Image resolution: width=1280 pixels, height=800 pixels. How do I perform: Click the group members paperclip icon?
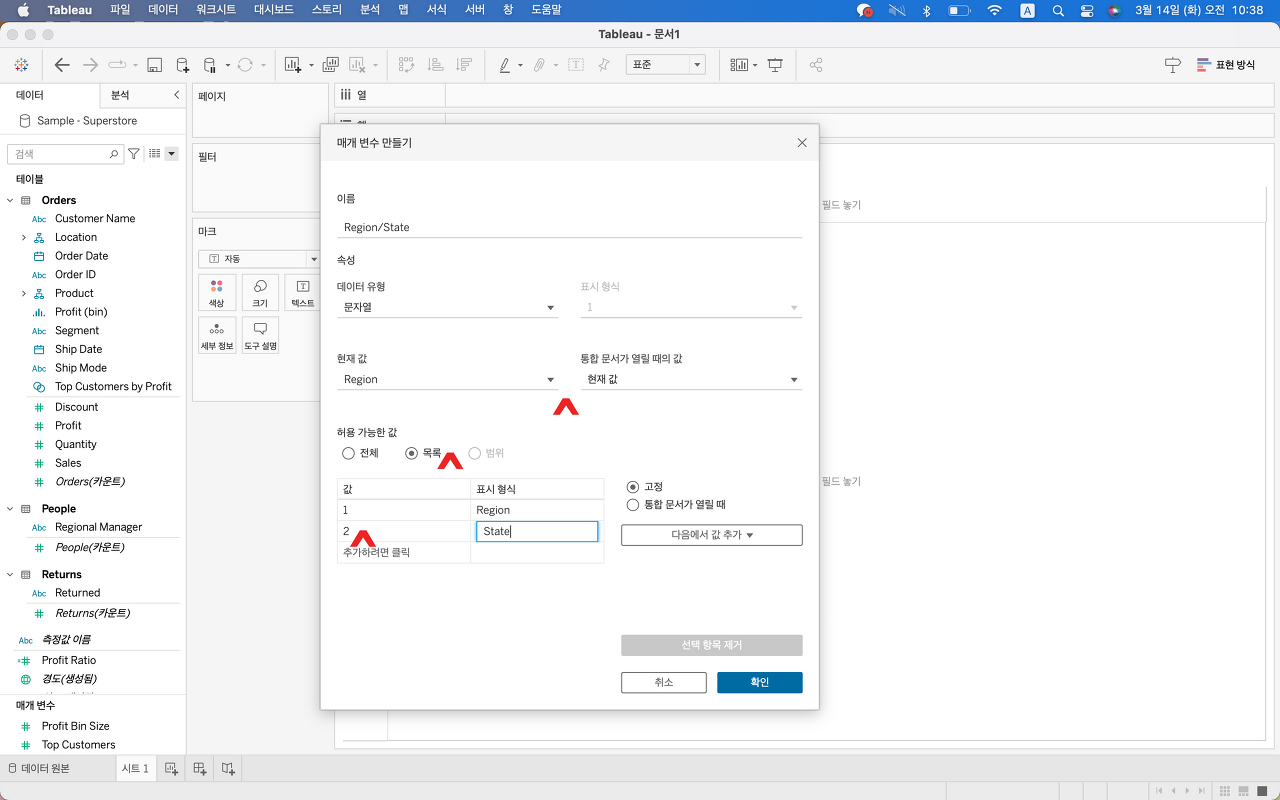click(539, 65)
